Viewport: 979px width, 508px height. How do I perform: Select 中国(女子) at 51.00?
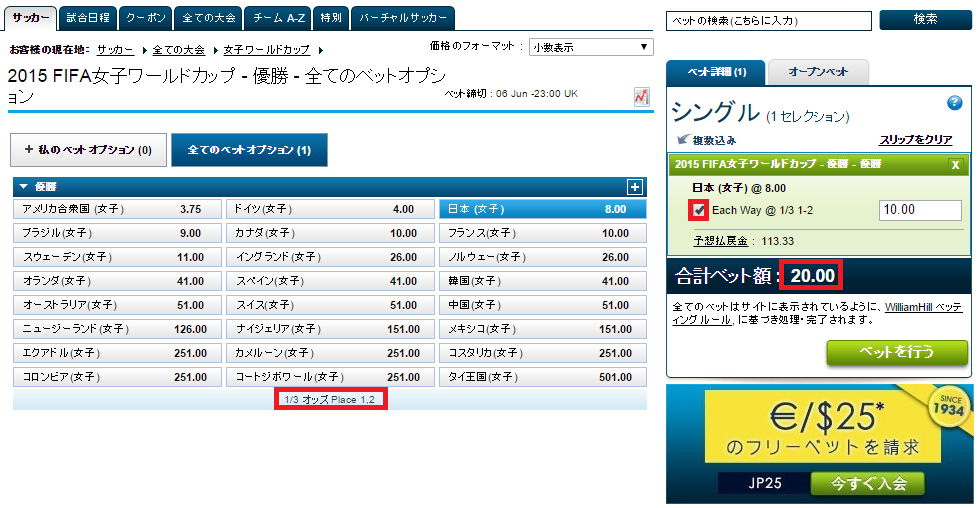[x=543, y=305]
